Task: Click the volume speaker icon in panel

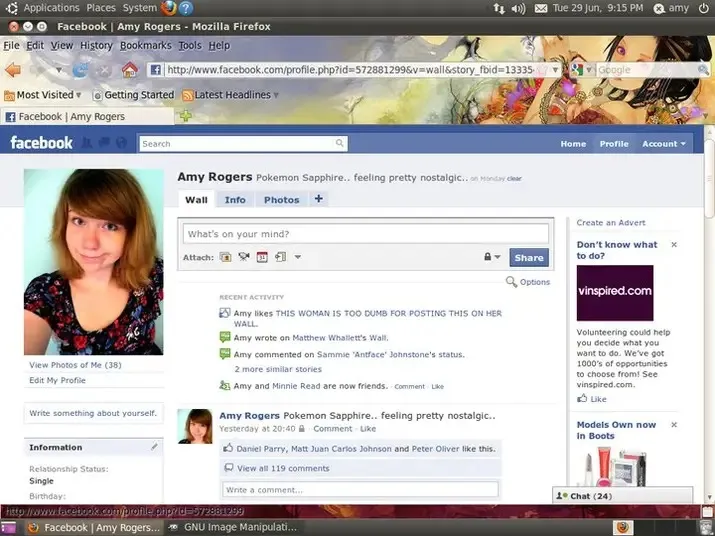Action: [518, 8]
